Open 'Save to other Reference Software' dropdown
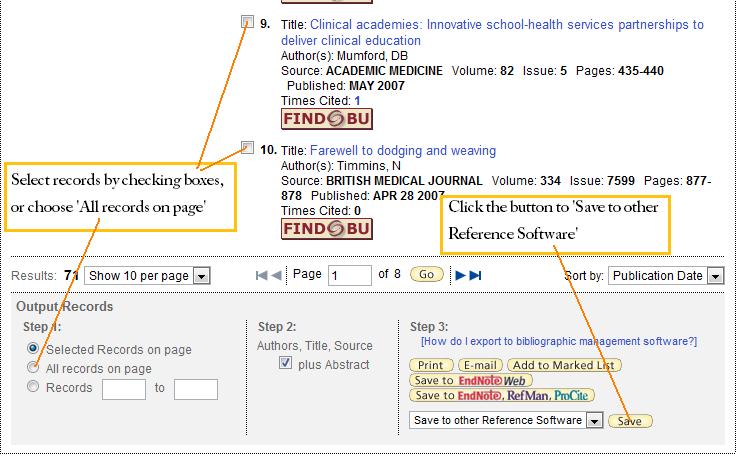This screenshot has width=737, height=456. [506, 420]
